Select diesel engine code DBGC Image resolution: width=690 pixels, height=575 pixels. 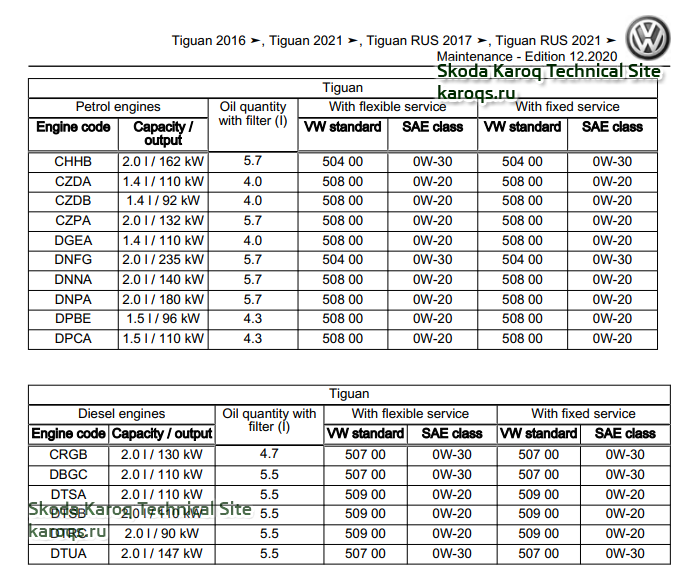click(x=68, y=474)
